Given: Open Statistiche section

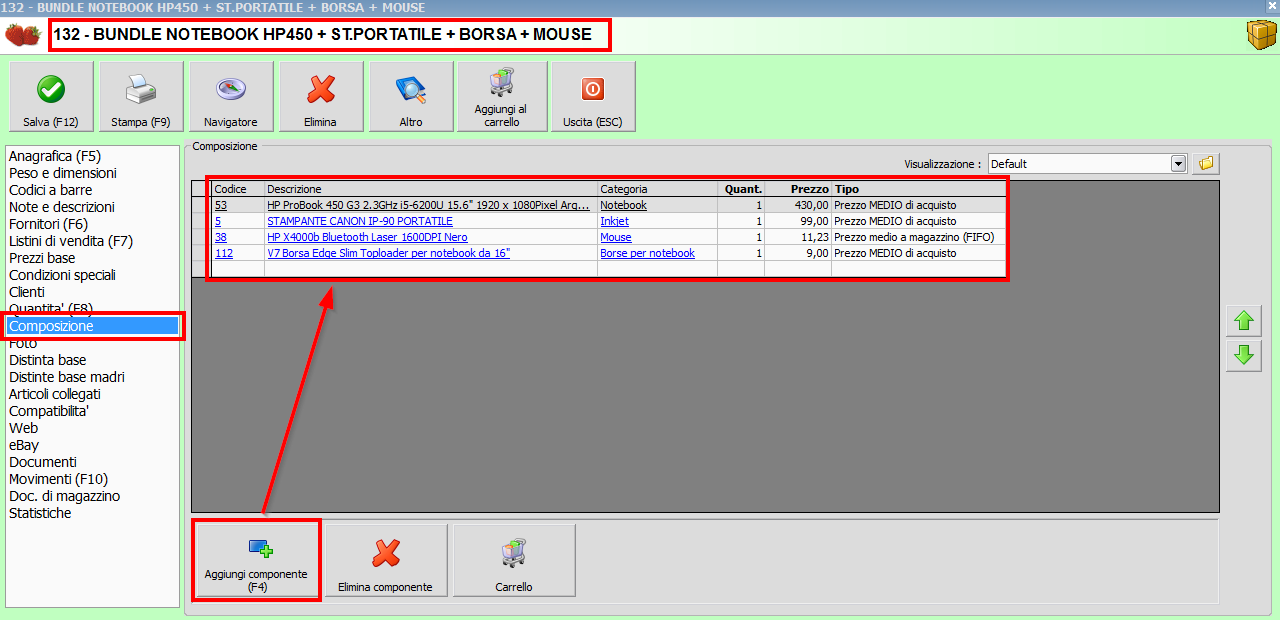Looking at the screenshot, I should (40, 513).
